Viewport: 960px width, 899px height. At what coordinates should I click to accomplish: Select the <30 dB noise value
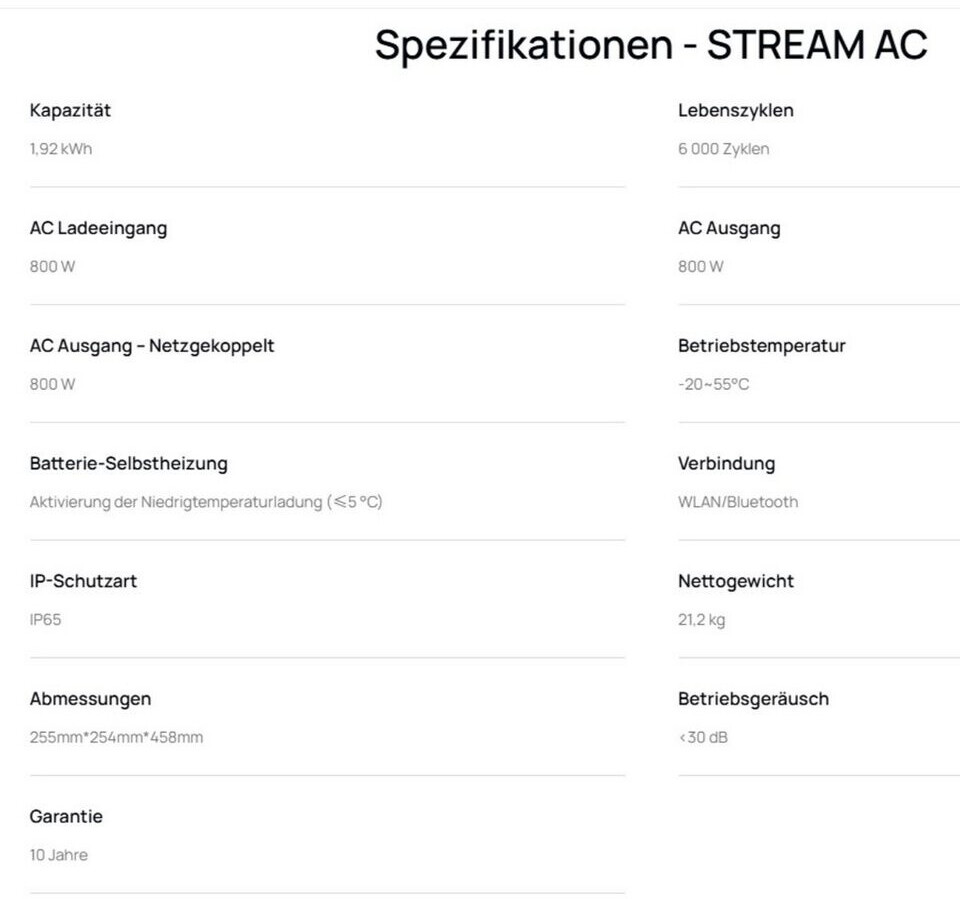coord(702,738)
